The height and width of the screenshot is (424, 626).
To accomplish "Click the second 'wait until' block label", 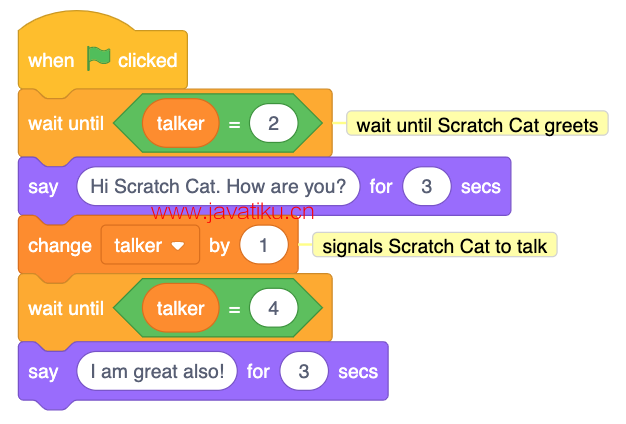I will (66, 308).
